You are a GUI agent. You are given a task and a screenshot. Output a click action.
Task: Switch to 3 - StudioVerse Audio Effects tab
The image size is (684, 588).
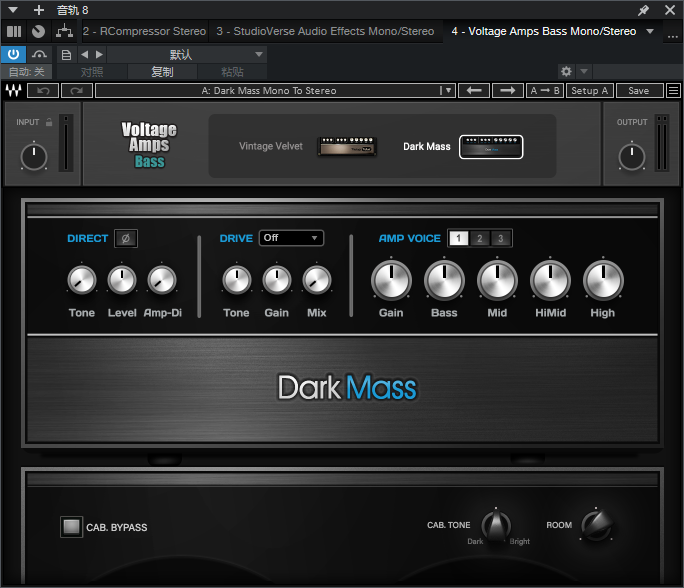click(325, 31)
